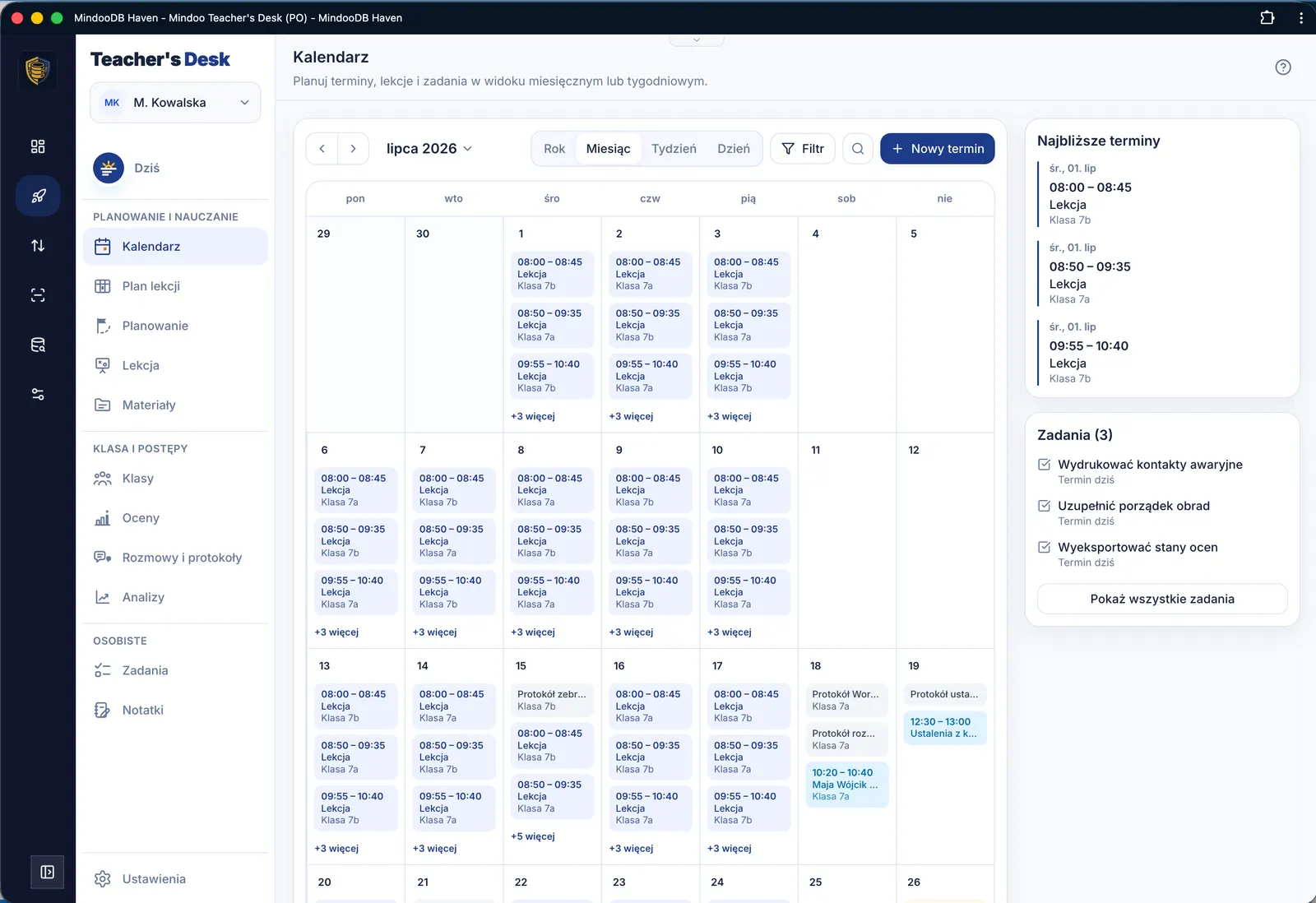The width and height of the screenshot is (1316, 903).
Task: Open the lipca 2026 month picker
Action: click(x=429, y=149)
